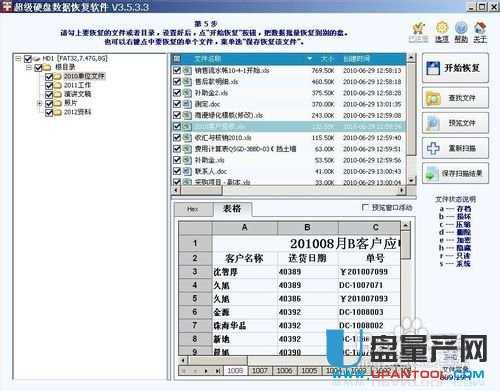Screen dimensions: 500x391
Task: Click the file list horizontal scrollbar thumb
Action: pos(201,190)
